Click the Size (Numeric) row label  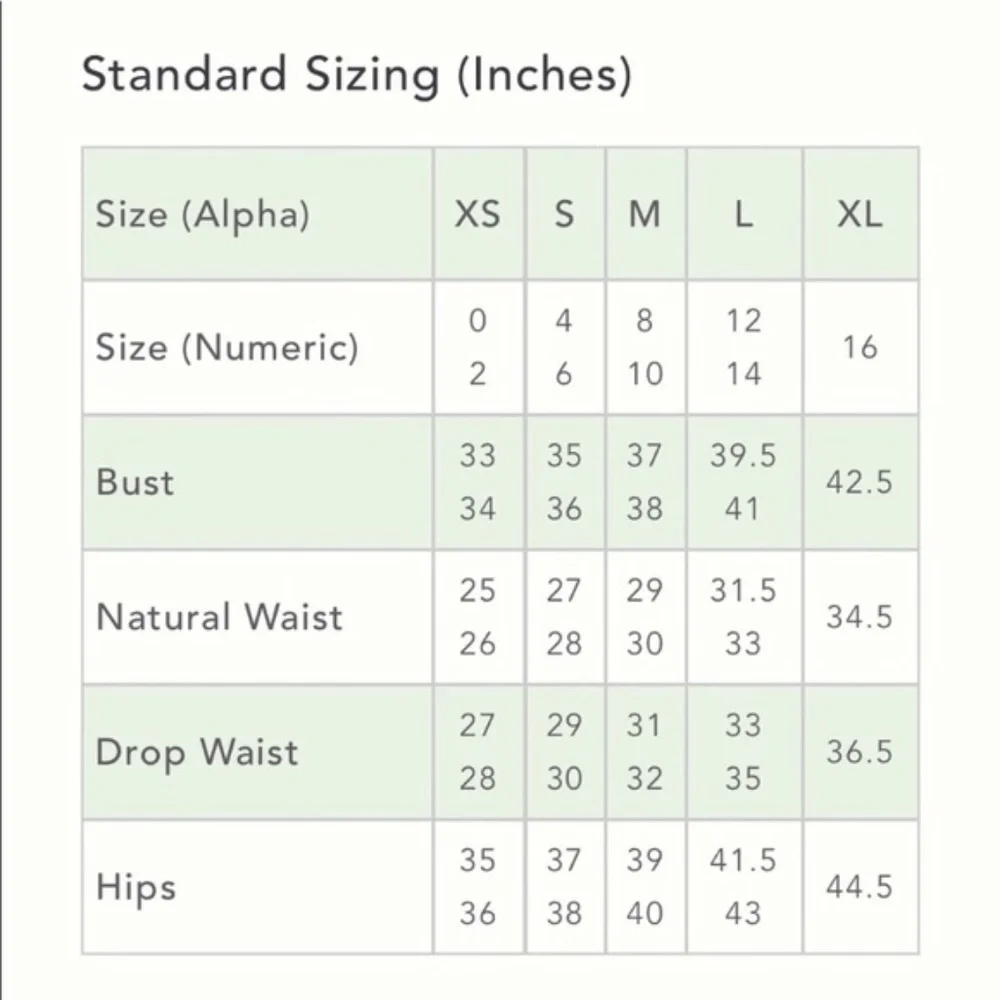click(x=227, y=348)
